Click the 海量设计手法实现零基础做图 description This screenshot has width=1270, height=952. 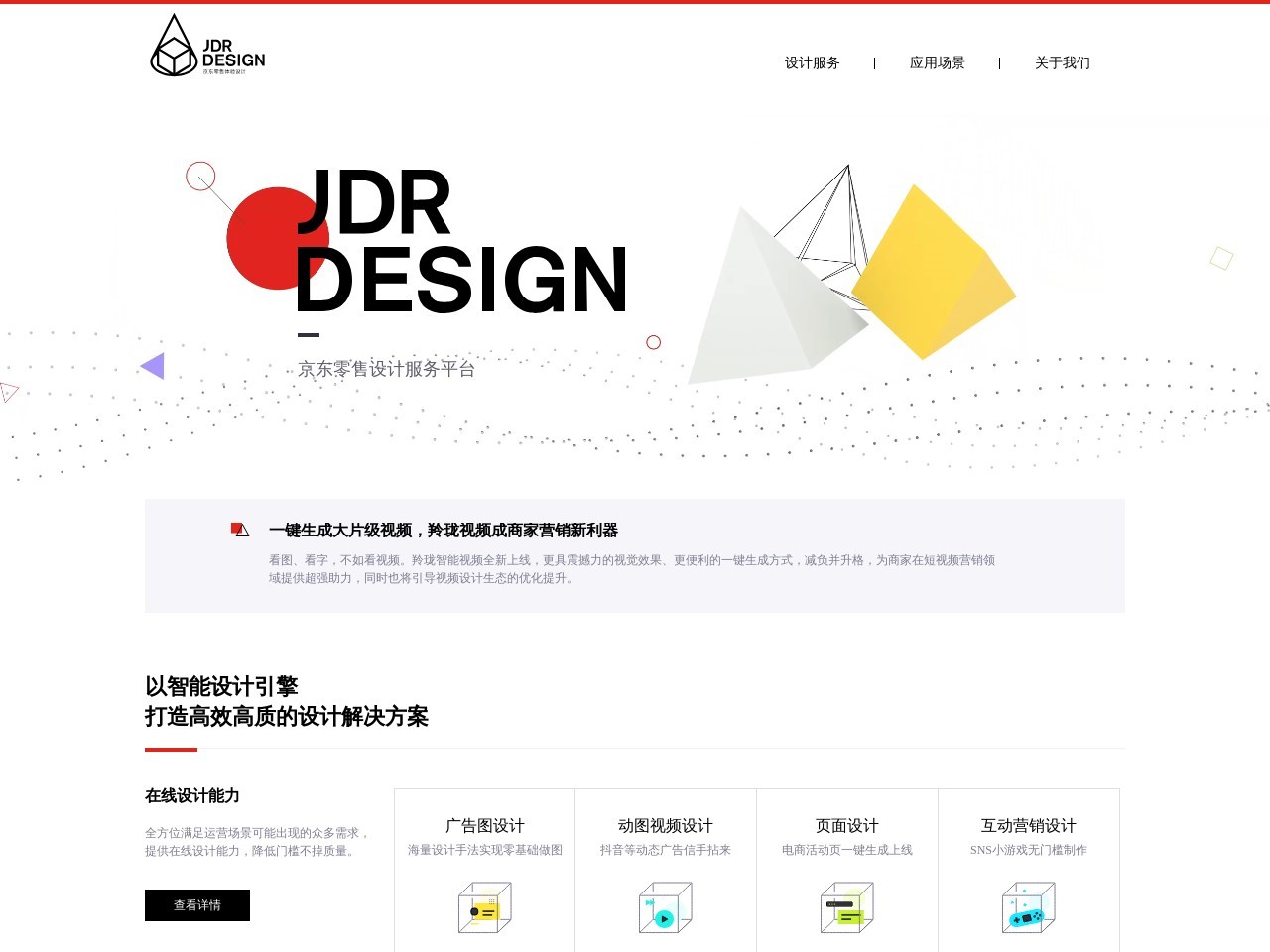tap(484, 850)
